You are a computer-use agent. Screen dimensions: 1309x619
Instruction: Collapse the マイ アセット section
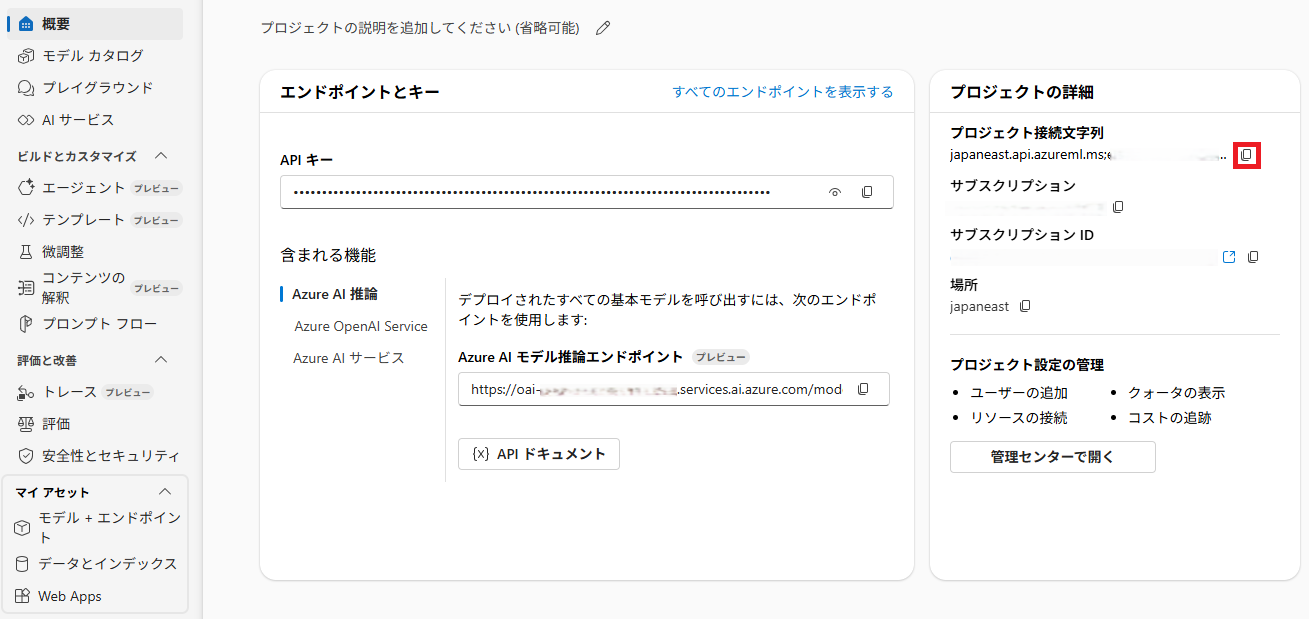pos(165,492)
